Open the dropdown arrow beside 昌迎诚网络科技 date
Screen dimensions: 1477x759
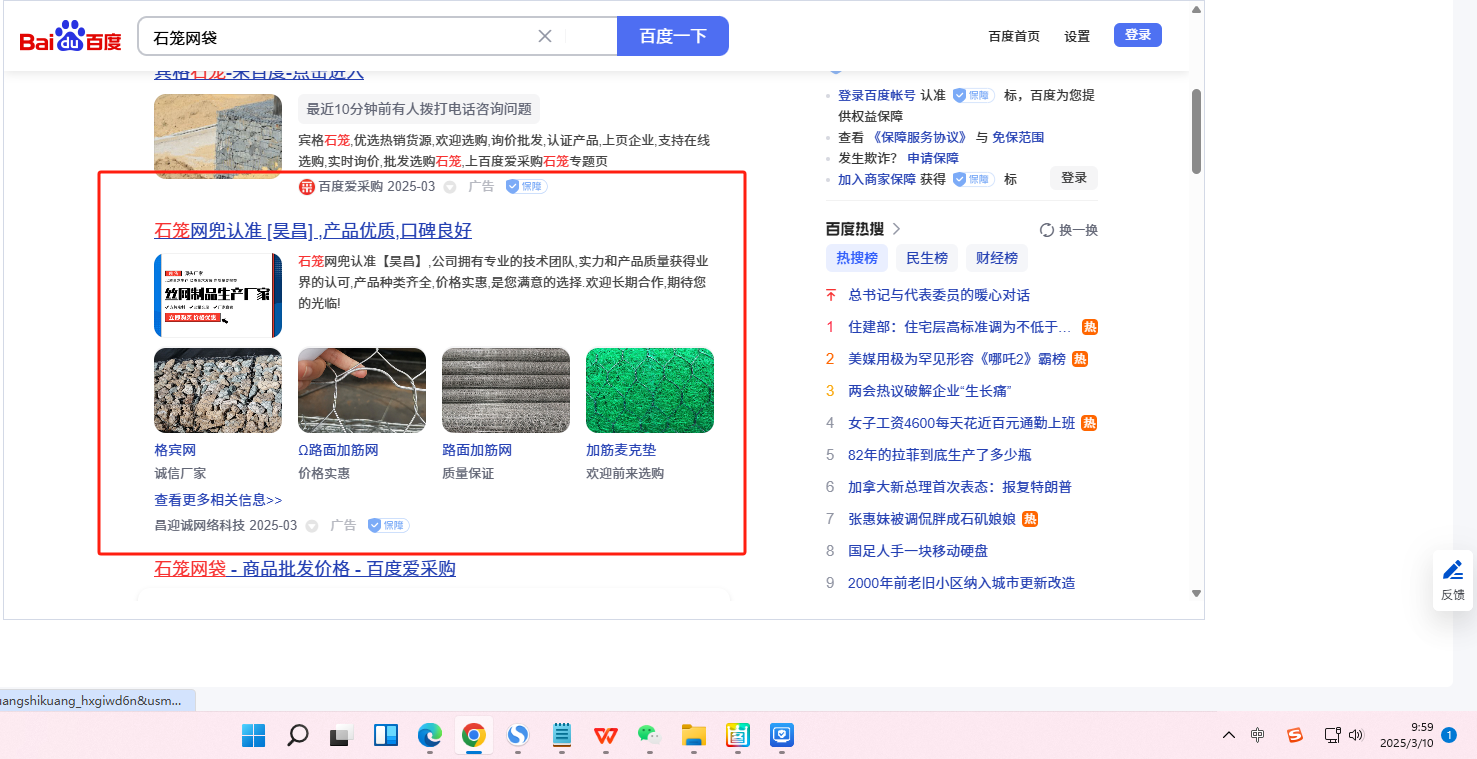tap(312, 526)
